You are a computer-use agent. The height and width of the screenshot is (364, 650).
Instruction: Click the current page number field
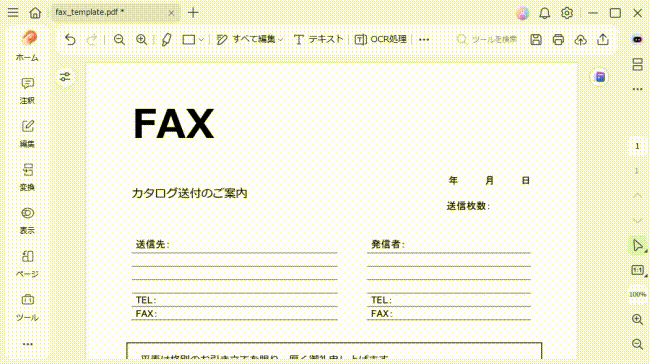637,146
